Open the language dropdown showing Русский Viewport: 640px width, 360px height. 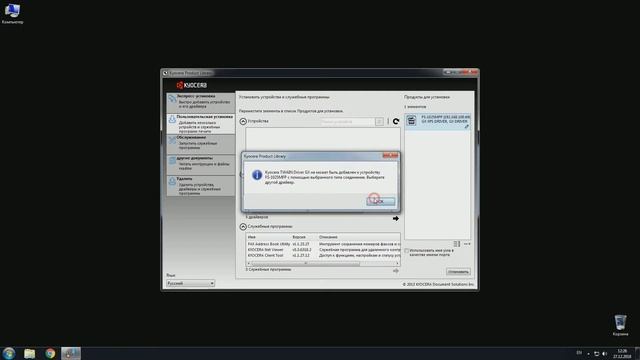190,283
